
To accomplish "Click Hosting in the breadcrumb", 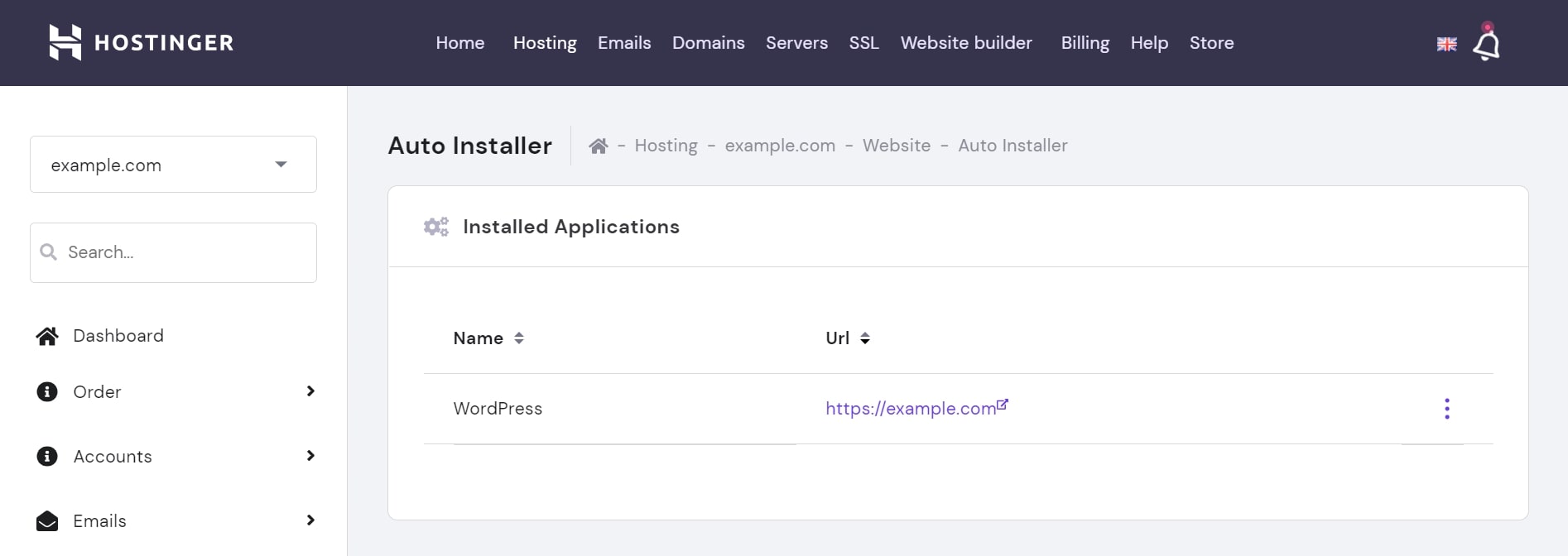I will click(666, 146).
